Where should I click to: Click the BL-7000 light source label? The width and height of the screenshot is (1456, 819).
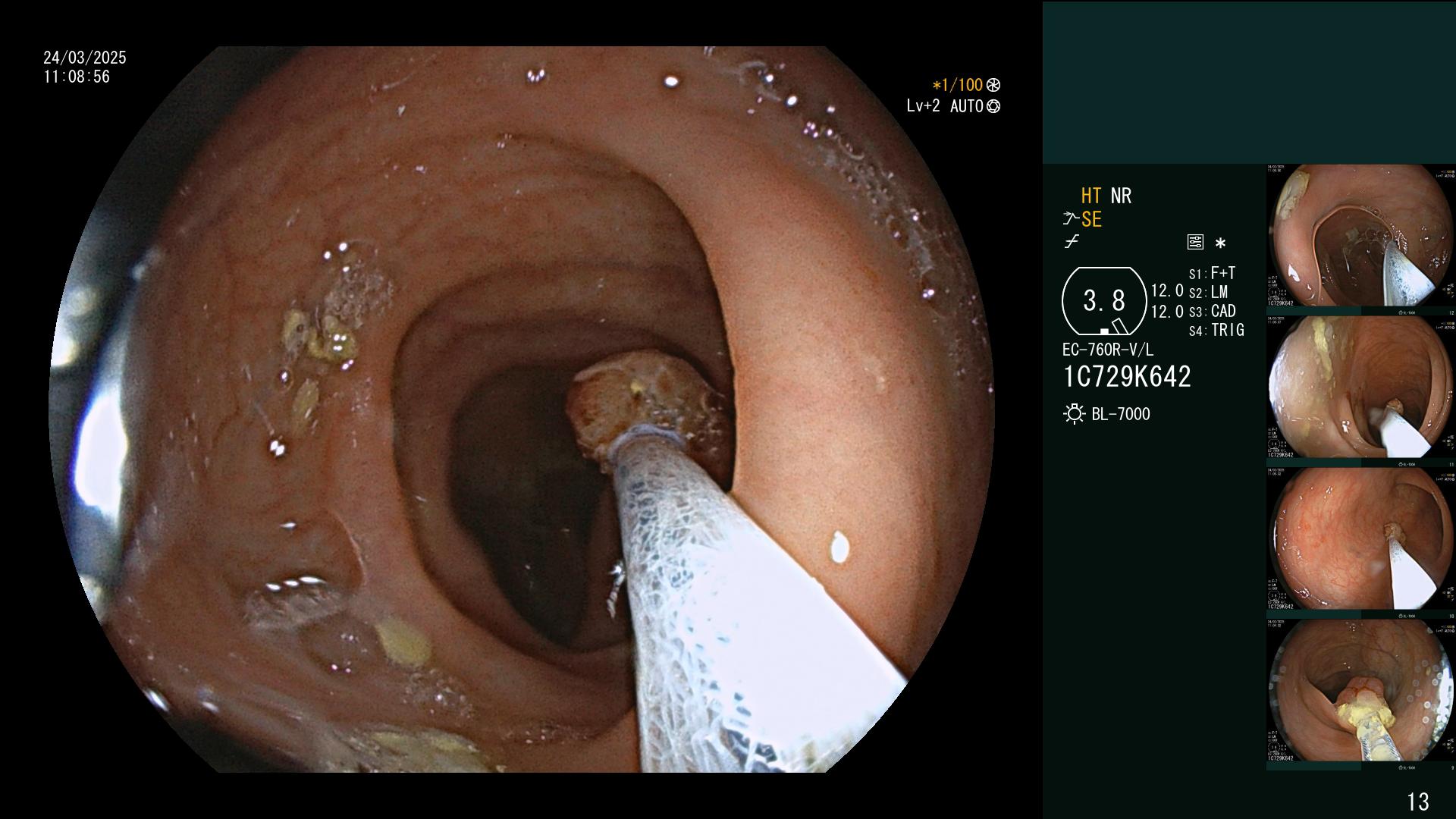click(1121, 414)
